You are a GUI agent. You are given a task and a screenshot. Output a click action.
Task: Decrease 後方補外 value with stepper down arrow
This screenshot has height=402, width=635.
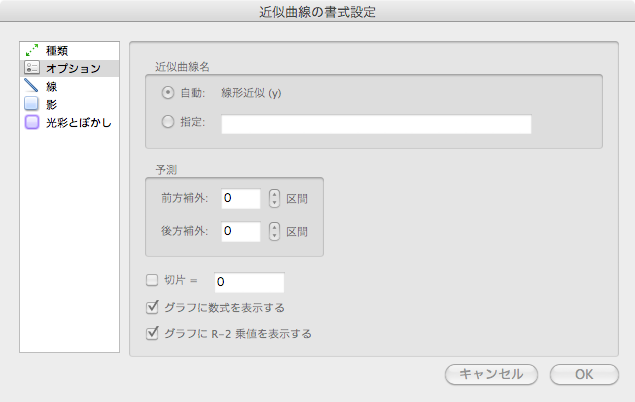click(x=275, y=237)
